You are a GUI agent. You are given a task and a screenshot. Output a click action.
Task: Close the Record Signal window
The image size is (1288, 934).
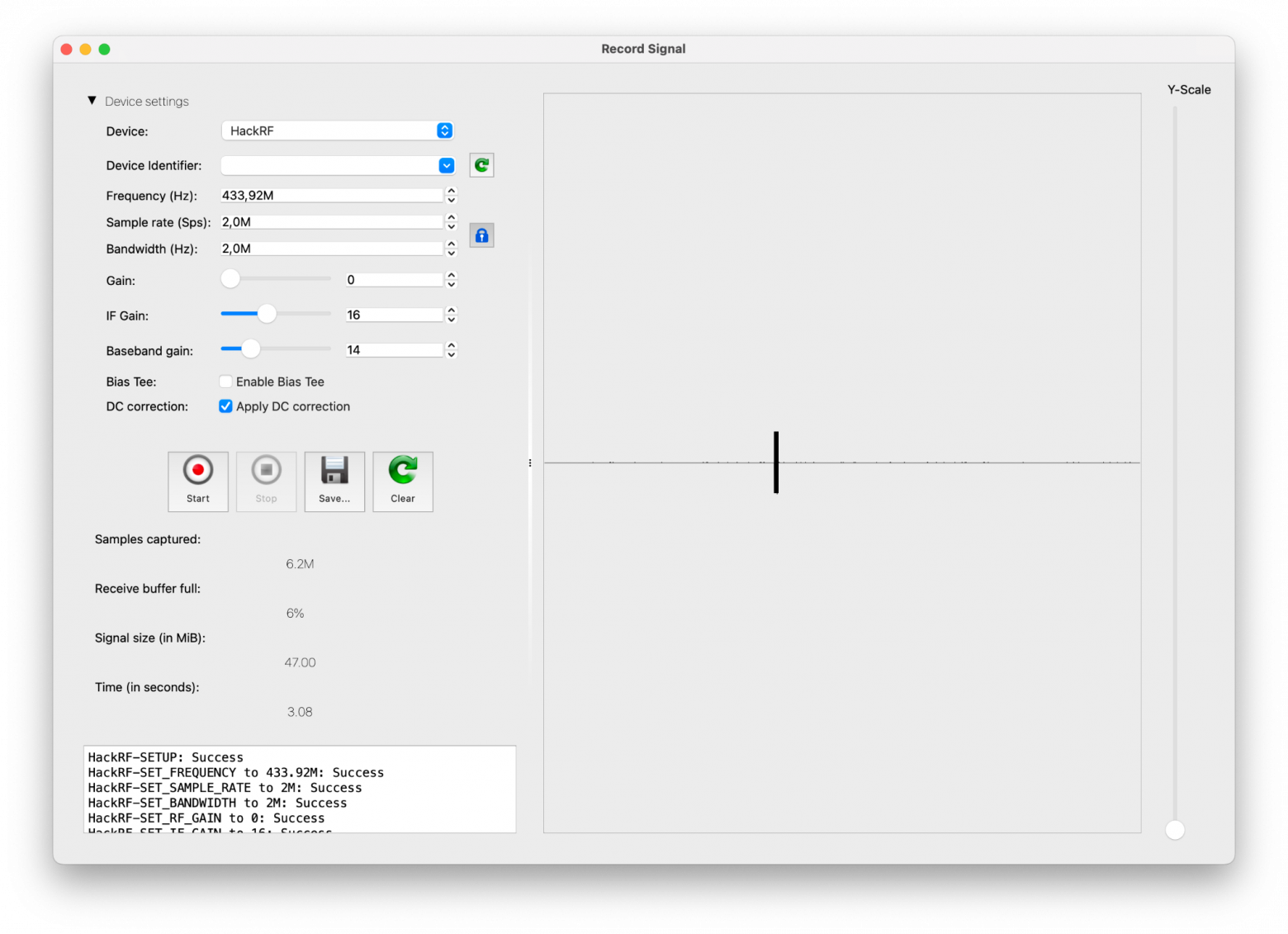(67, 50)
